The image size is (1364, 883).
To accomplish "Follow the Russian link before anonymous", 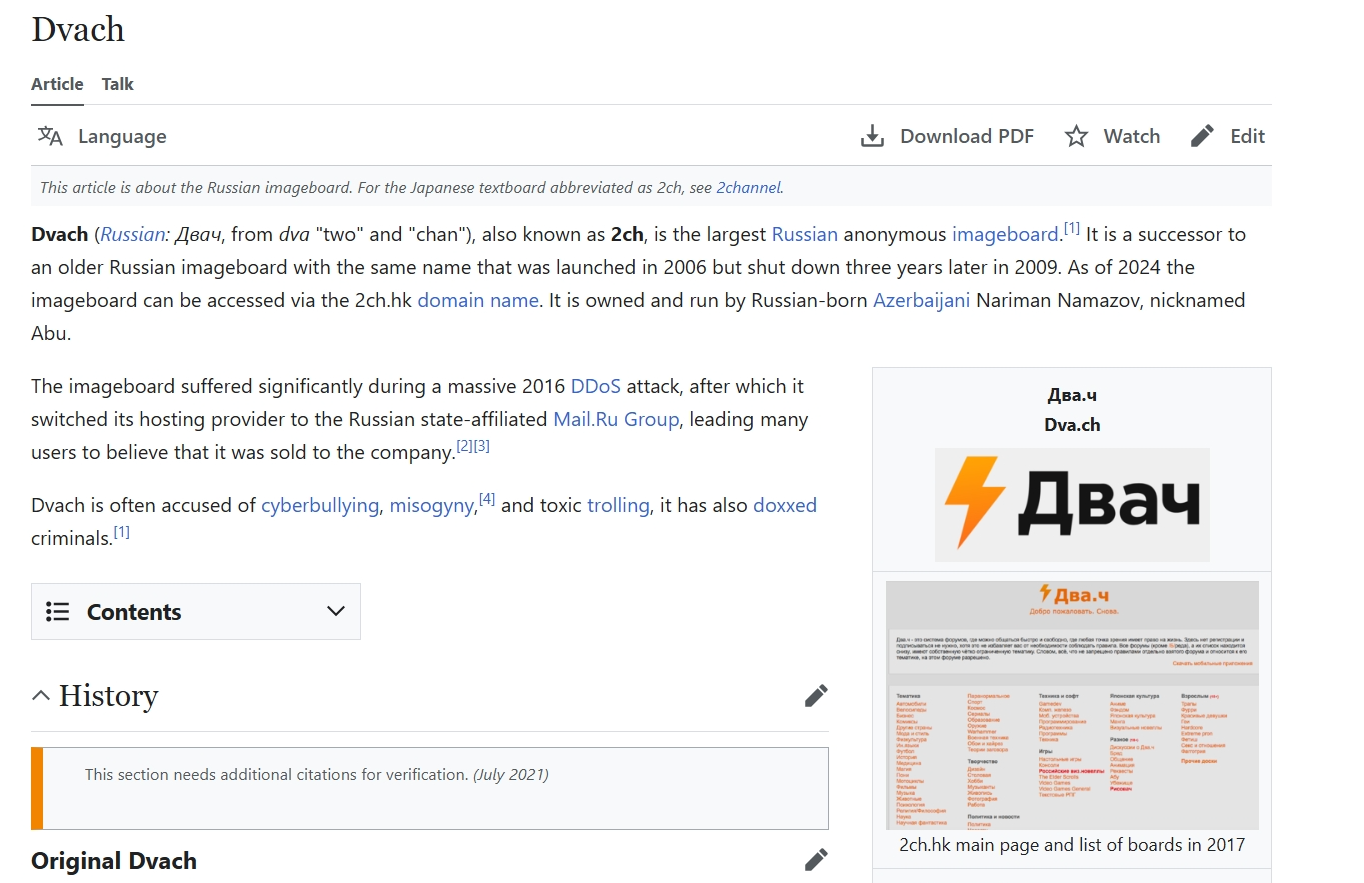I will 804,234.
